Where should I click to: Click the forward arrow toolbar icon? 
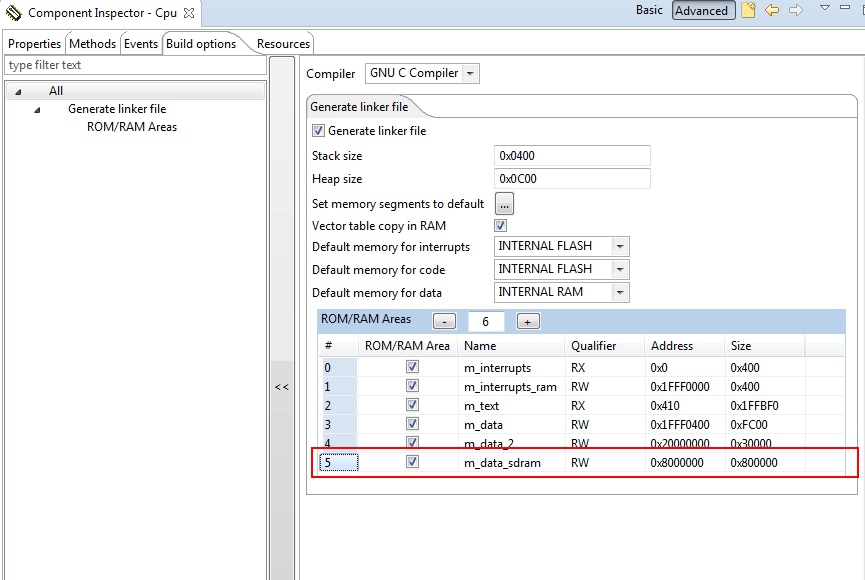point(795,10)
